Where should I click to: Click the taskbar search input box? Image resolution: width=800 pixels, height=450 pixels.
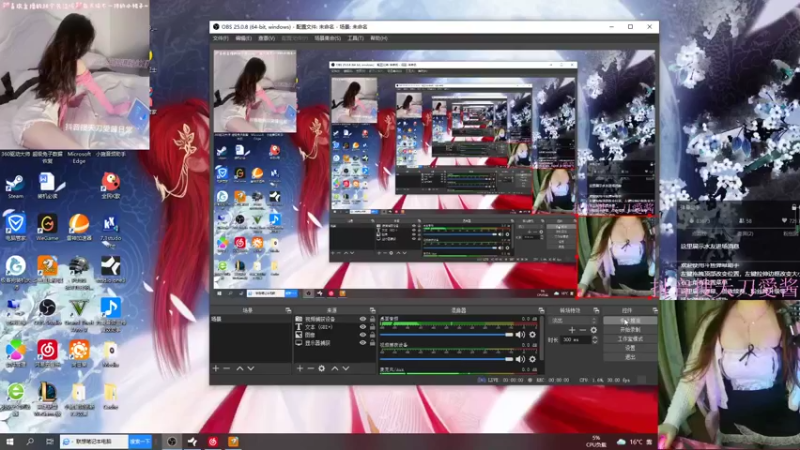[94, 442]
